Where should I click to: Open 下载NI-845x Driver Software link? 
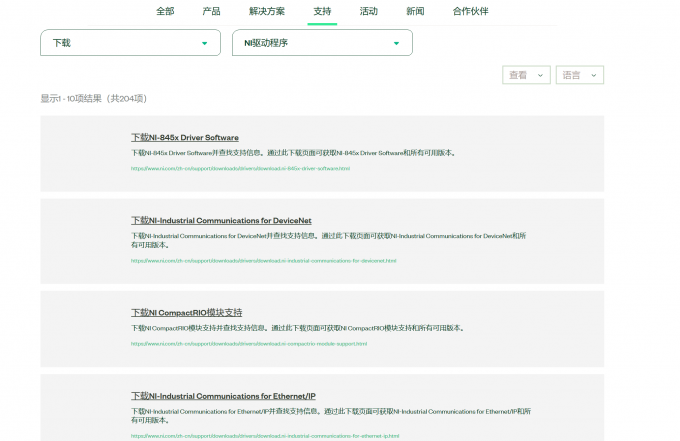click(x=185, y=137)
